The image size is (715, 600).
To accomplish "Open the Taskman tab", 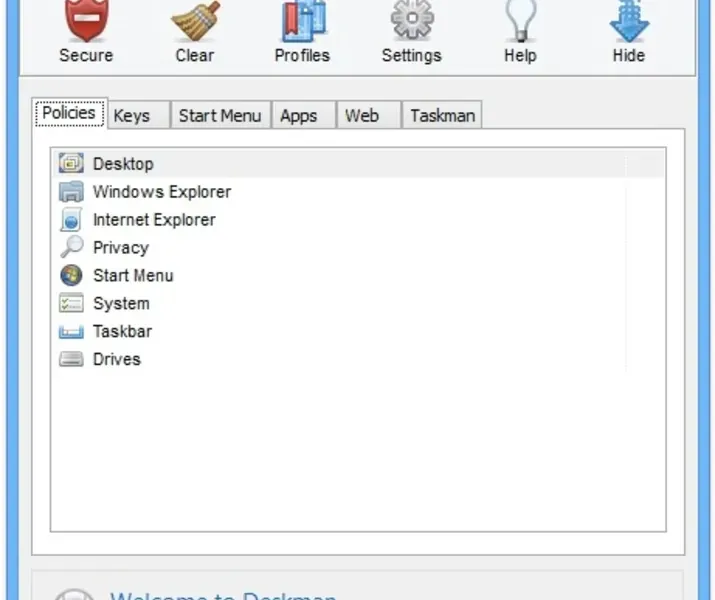I will (442, 115).
